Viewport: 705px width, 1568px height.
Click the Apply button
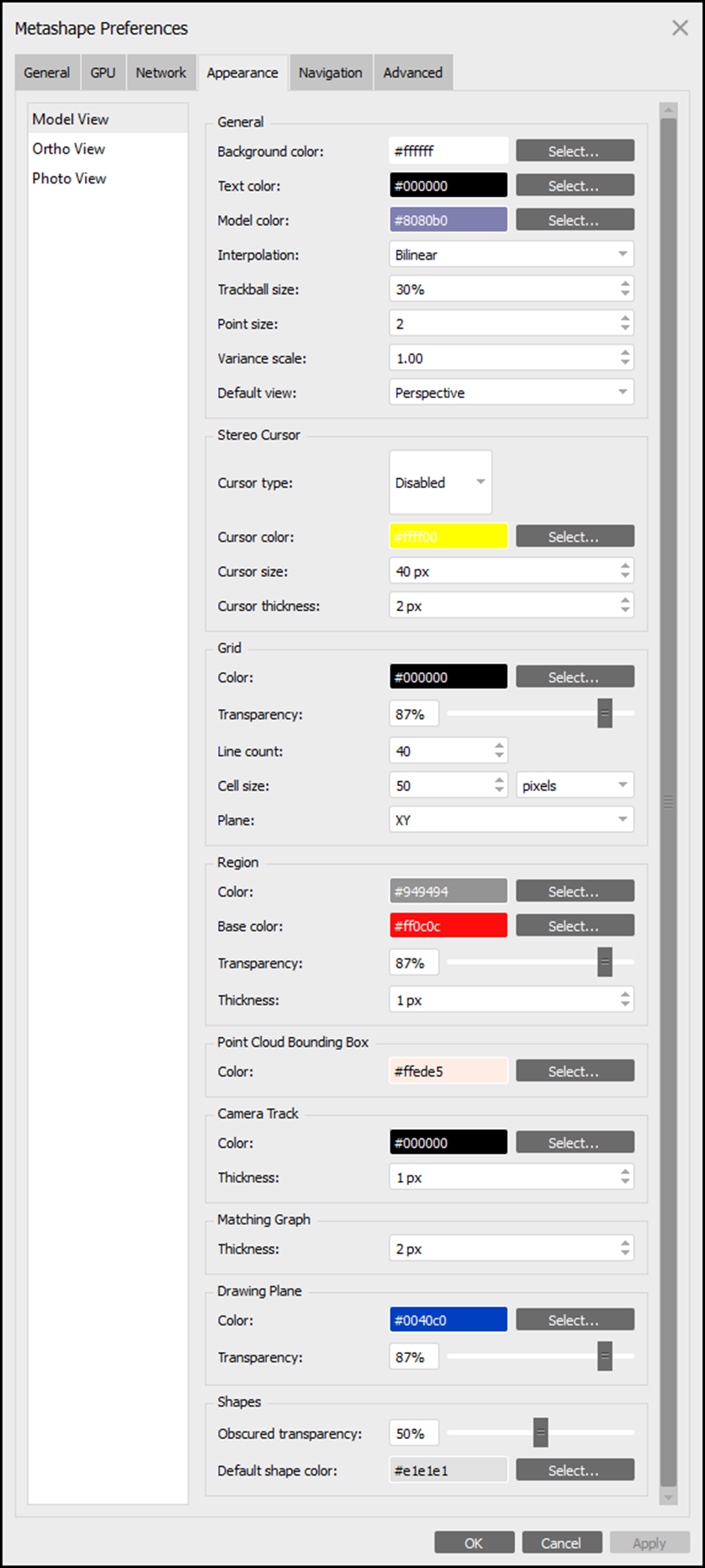click(650, 1543)
